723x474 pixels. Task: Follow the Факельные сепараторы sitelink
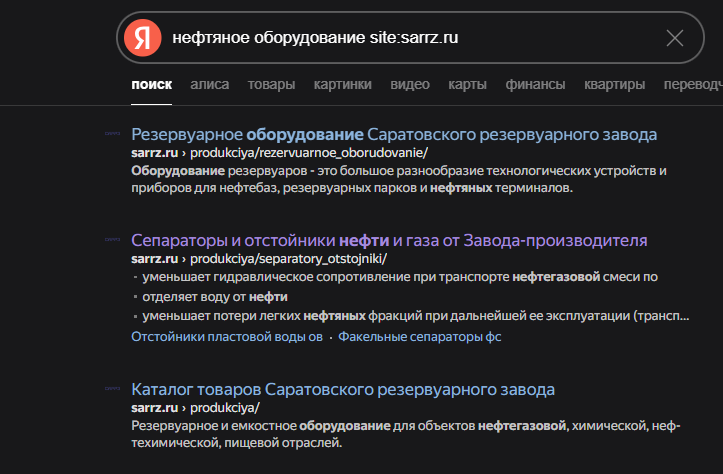pyautogui.click(x=419, y=337)
